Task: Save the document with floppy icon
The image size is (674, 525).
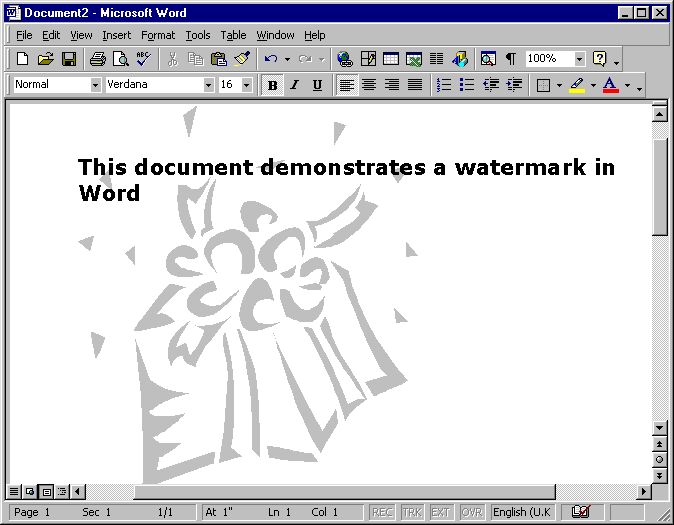Action: click(69, 58)
